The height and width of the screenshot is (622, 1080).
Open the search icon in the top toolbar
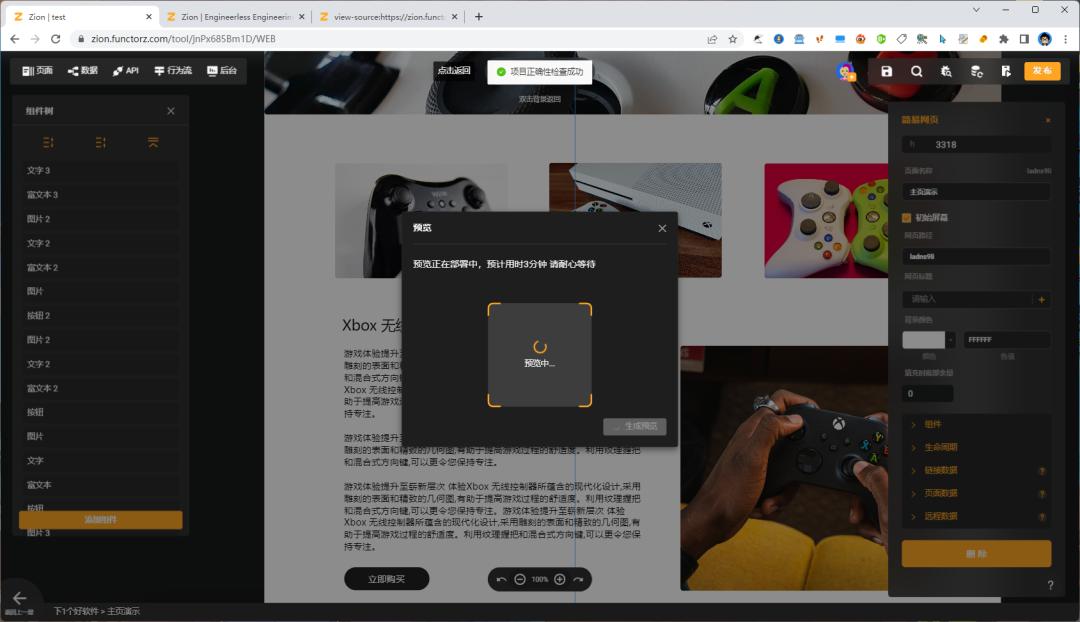click(x=917, y=71)
